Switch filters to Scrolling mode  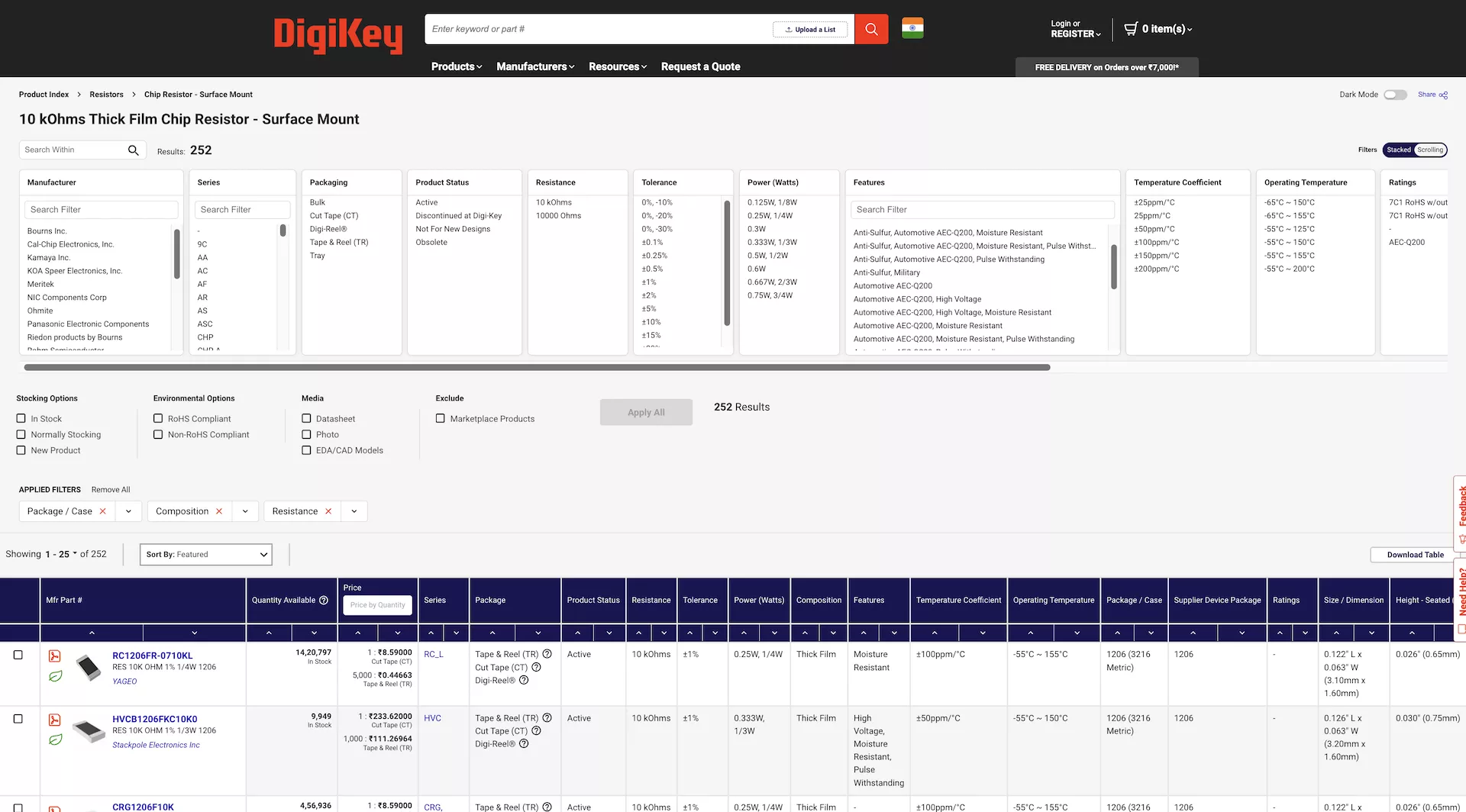pos(1430,150)
